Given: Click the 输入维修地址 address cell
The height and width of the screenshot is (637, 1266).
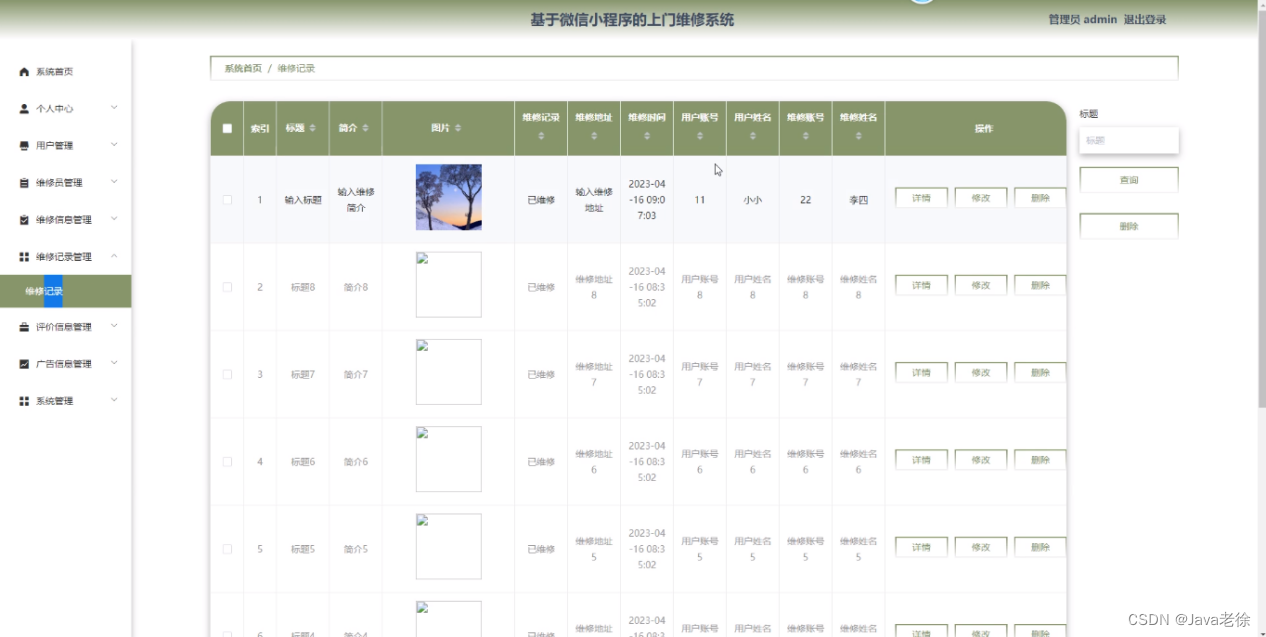Looking at the screenshot, I should [594, 200].
